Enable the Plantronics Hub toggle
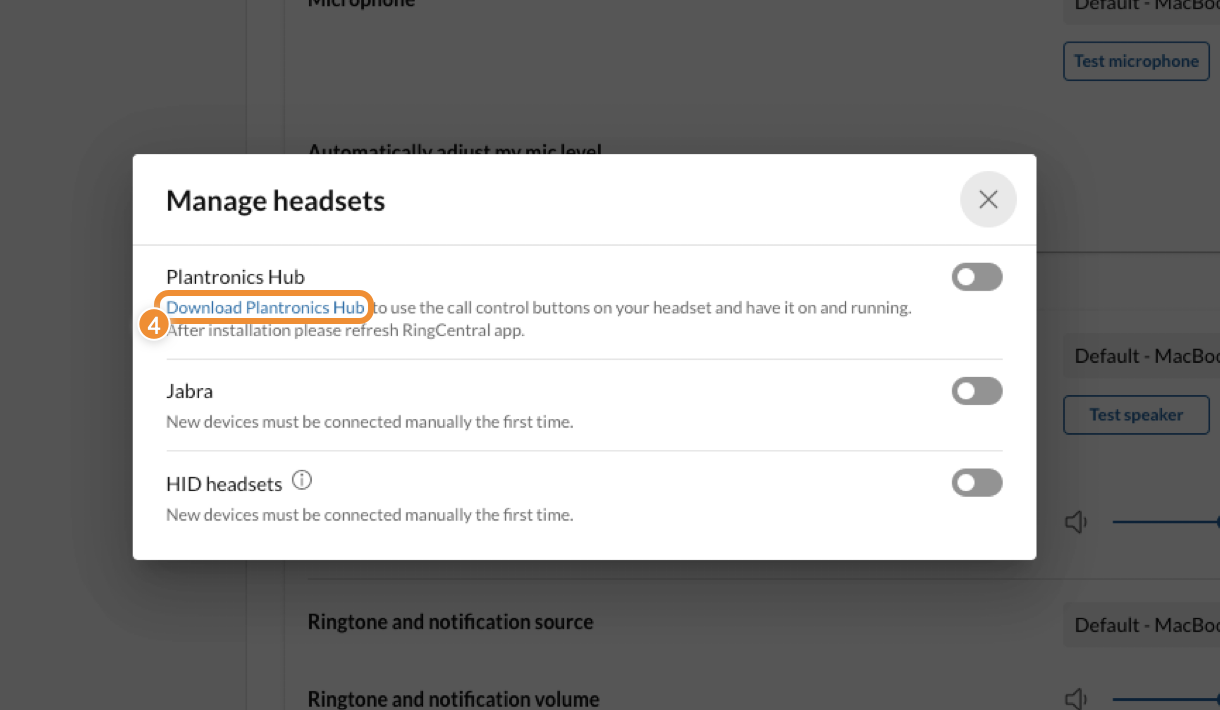The width and height of the screenshot is (1220, 710). pos(977,277)
